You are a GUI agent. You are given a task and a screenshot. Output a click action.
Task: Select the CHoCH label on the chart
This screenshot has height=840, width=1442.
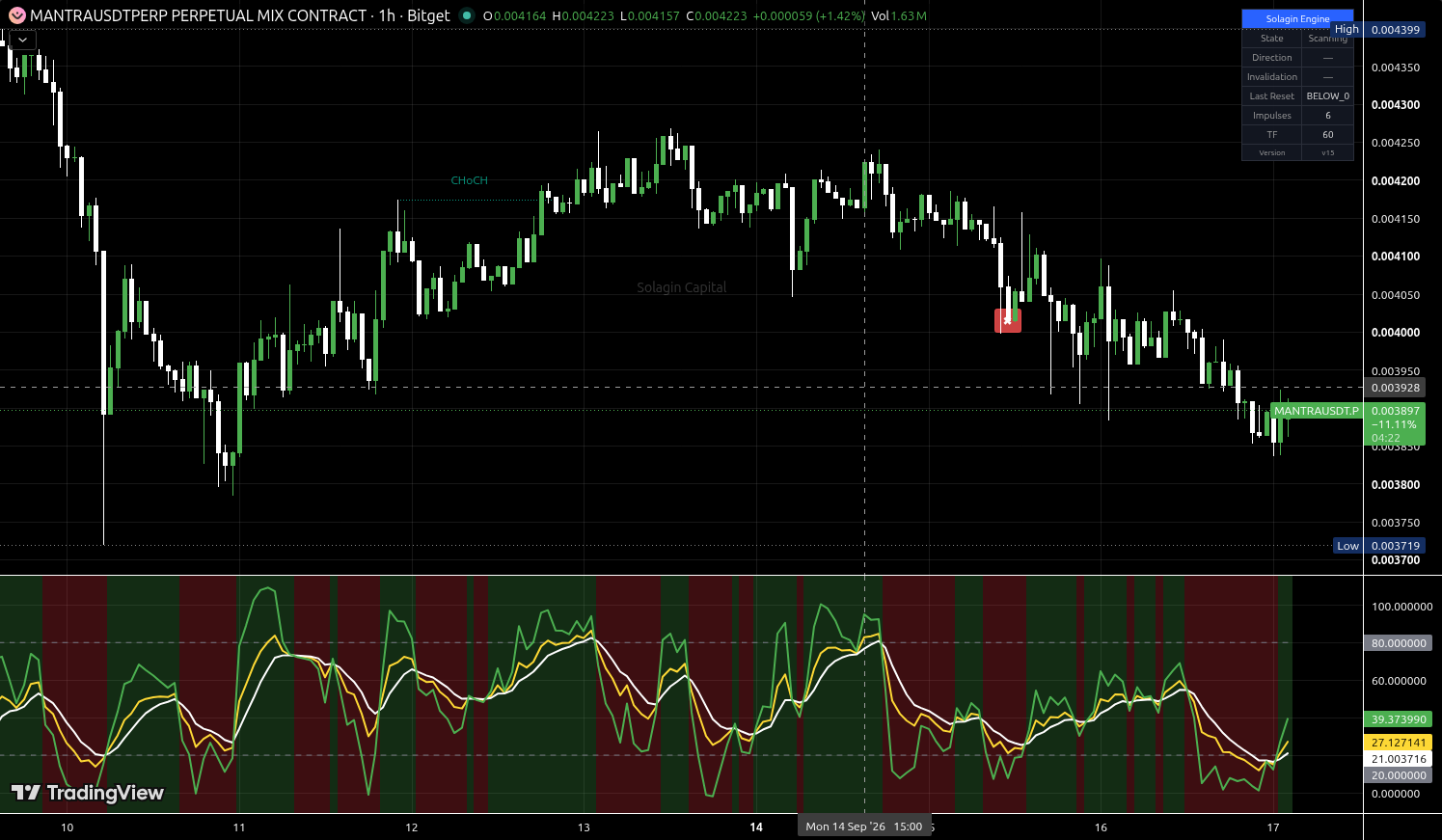[470, 180]
